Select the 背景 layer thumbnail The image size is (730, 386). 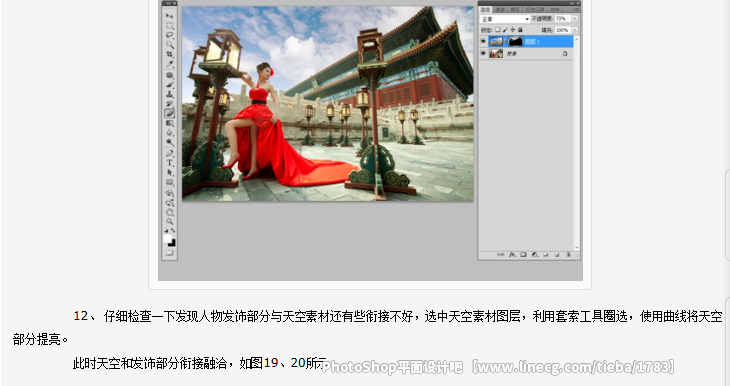pyautogui.click(x=496, y=53)
